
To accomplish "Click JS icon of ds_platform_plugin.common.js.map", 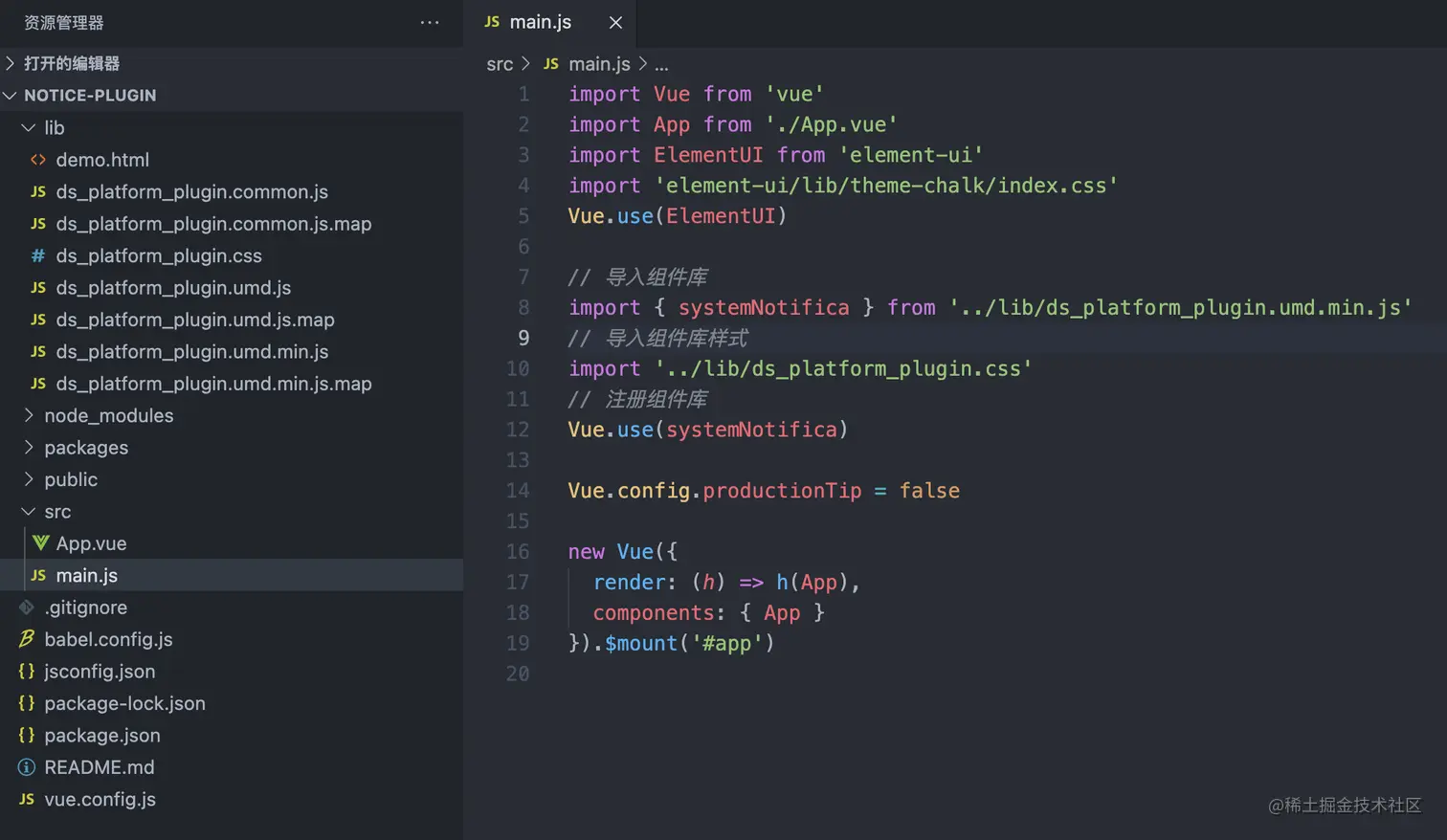I will (x=38, y=224).
